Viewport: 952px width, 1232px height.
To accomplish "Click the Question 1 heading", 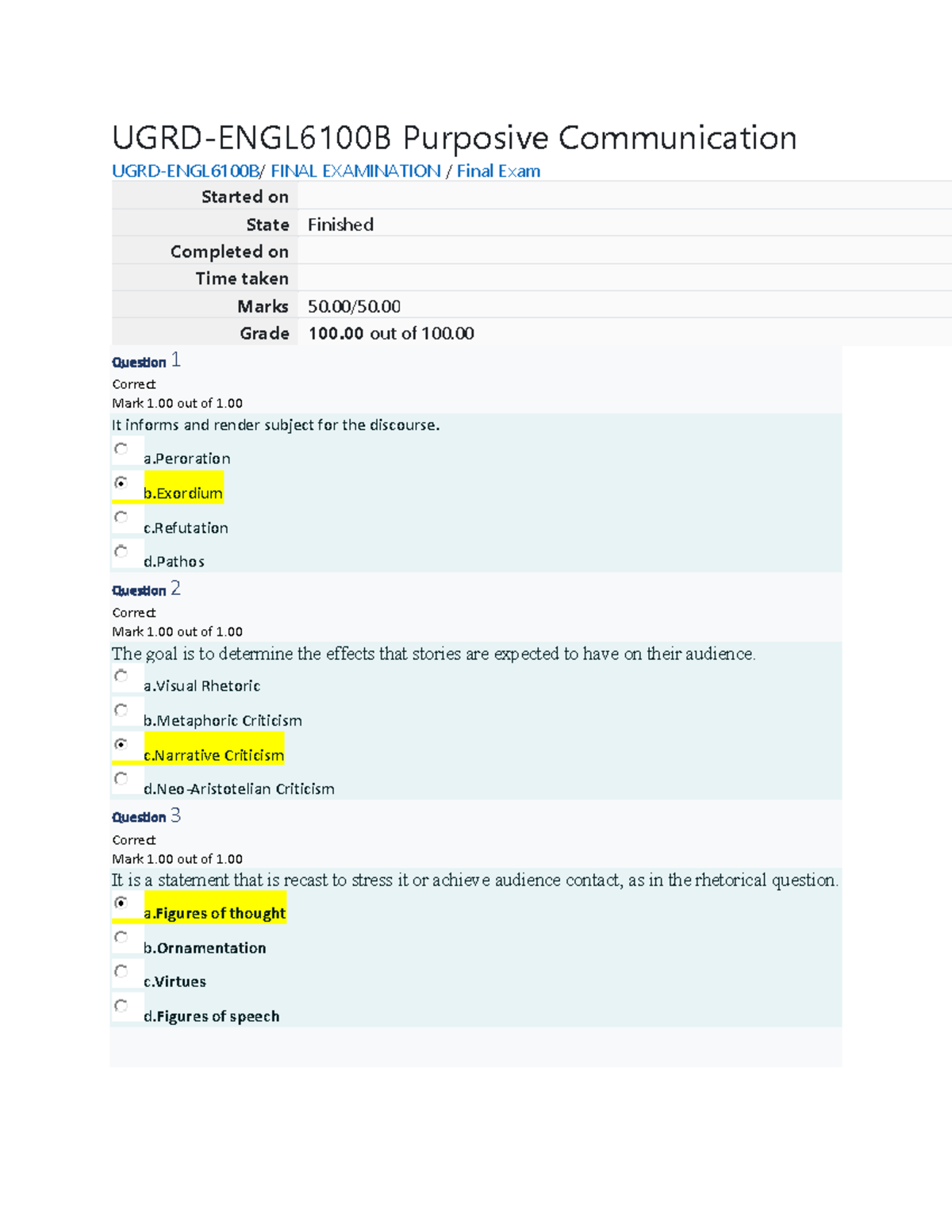I will tap(147, 361).
